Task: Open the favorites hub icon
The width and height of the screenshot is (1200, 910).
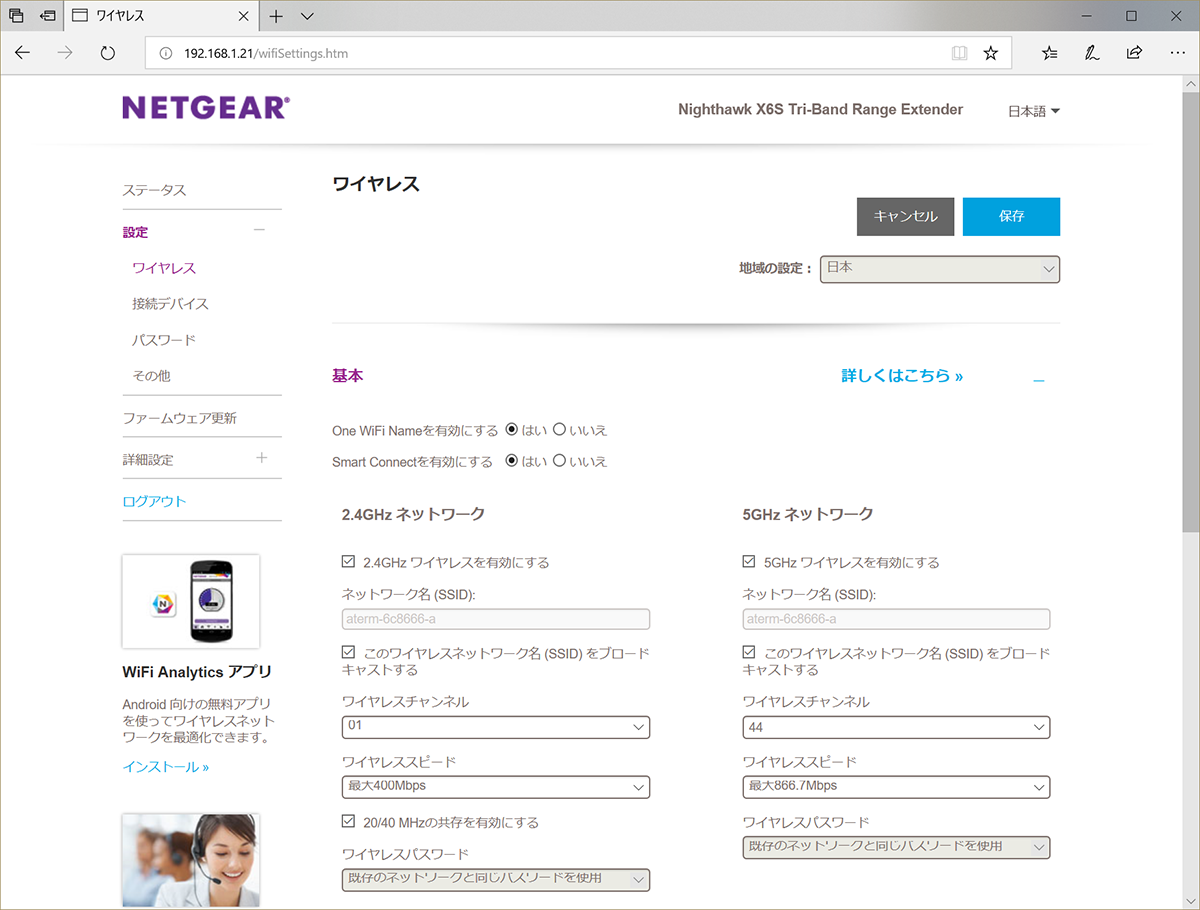Action: [x=1049, y=53]
